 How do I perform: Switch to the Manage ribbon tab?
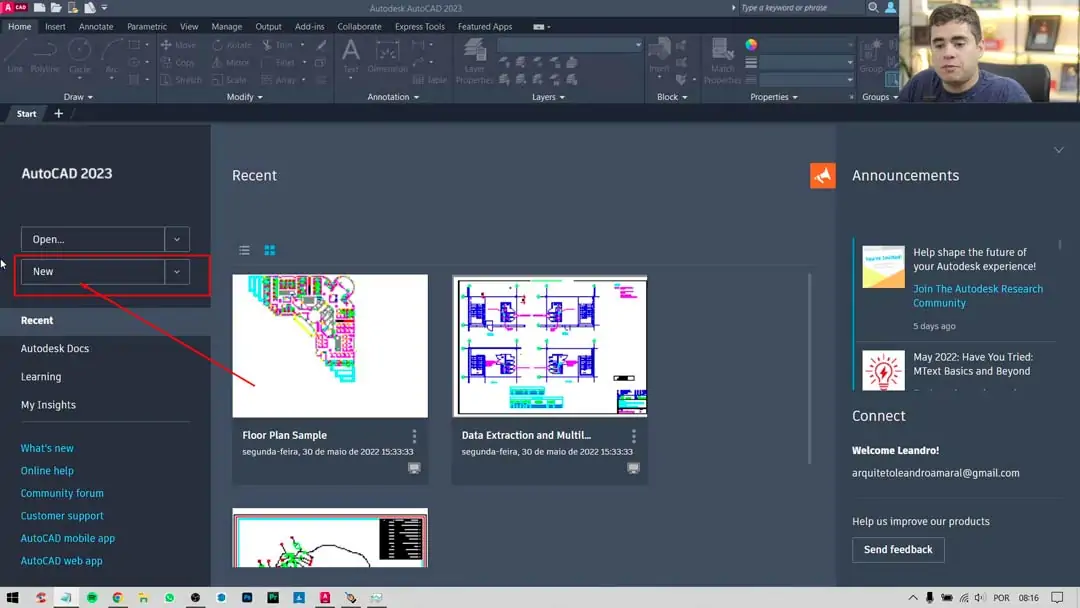point(227,27)
